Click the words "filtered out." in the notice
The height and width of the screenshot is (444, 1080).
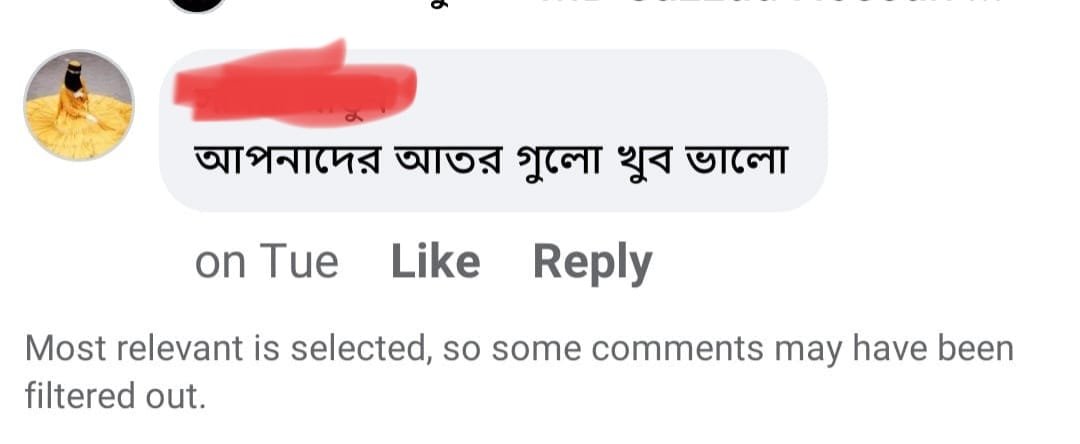[115, 397]
